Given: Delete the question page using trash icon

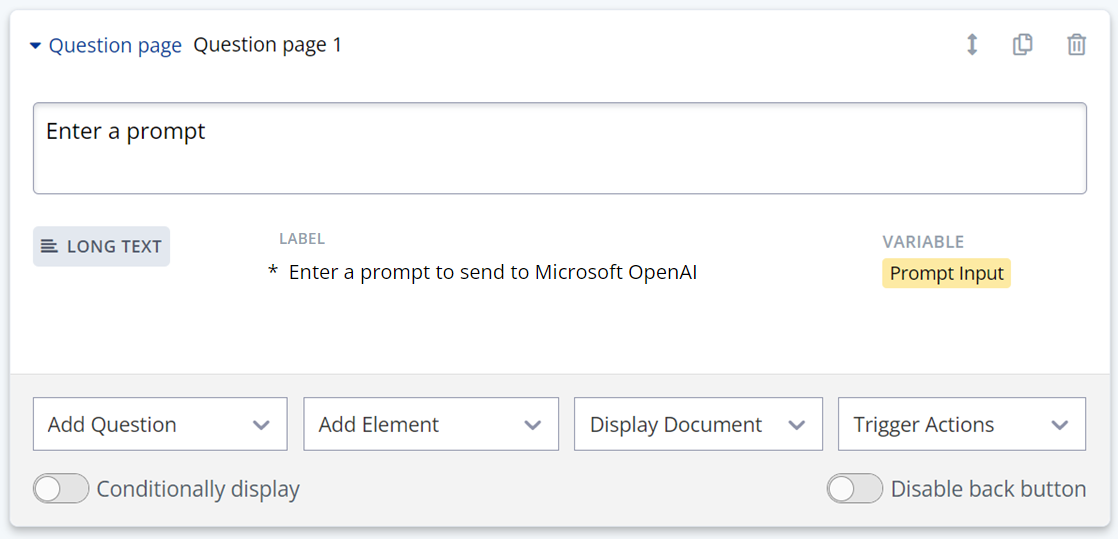Looking at the screenshot, I should click(1076, 45).
